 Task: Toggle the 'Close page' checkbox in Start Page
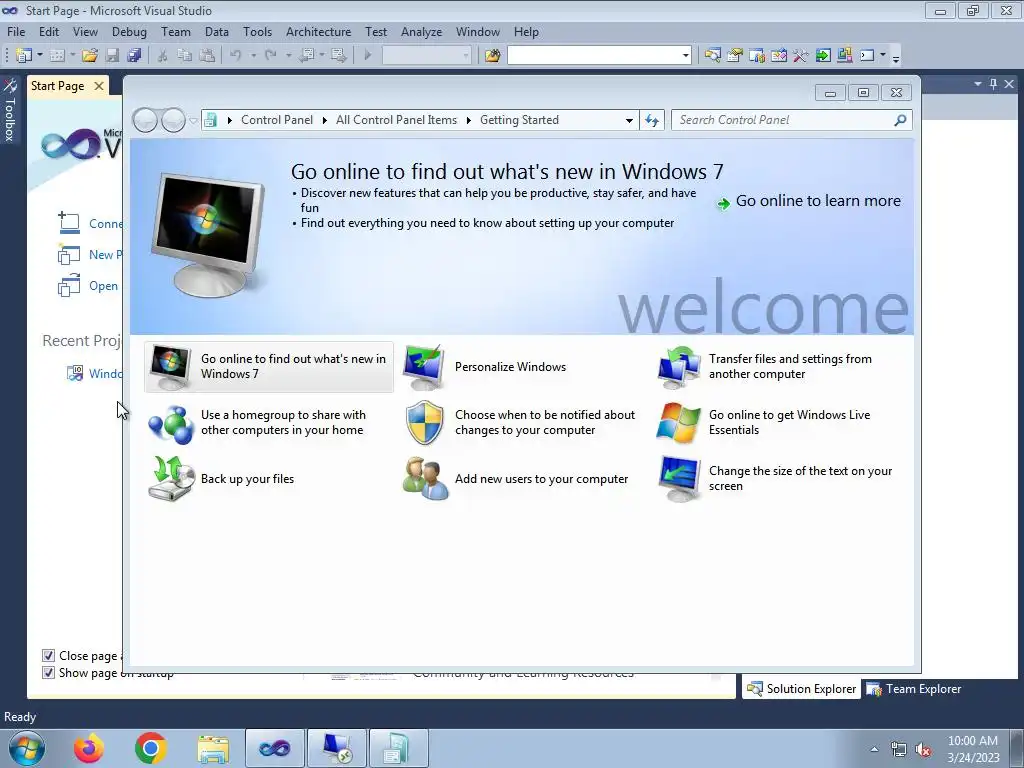point(48,656)
